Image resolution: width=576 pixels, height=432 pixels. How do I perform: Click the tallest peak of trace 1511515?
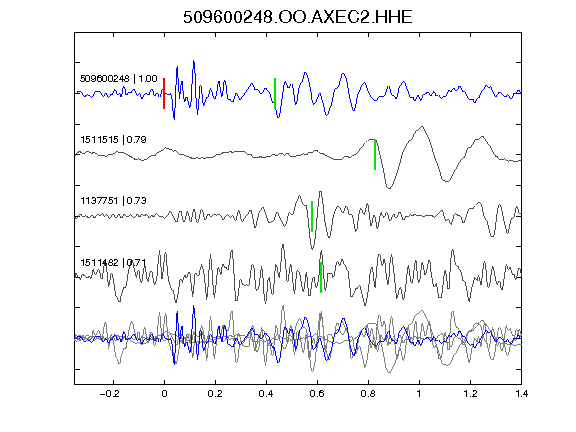tap(422, 127)
